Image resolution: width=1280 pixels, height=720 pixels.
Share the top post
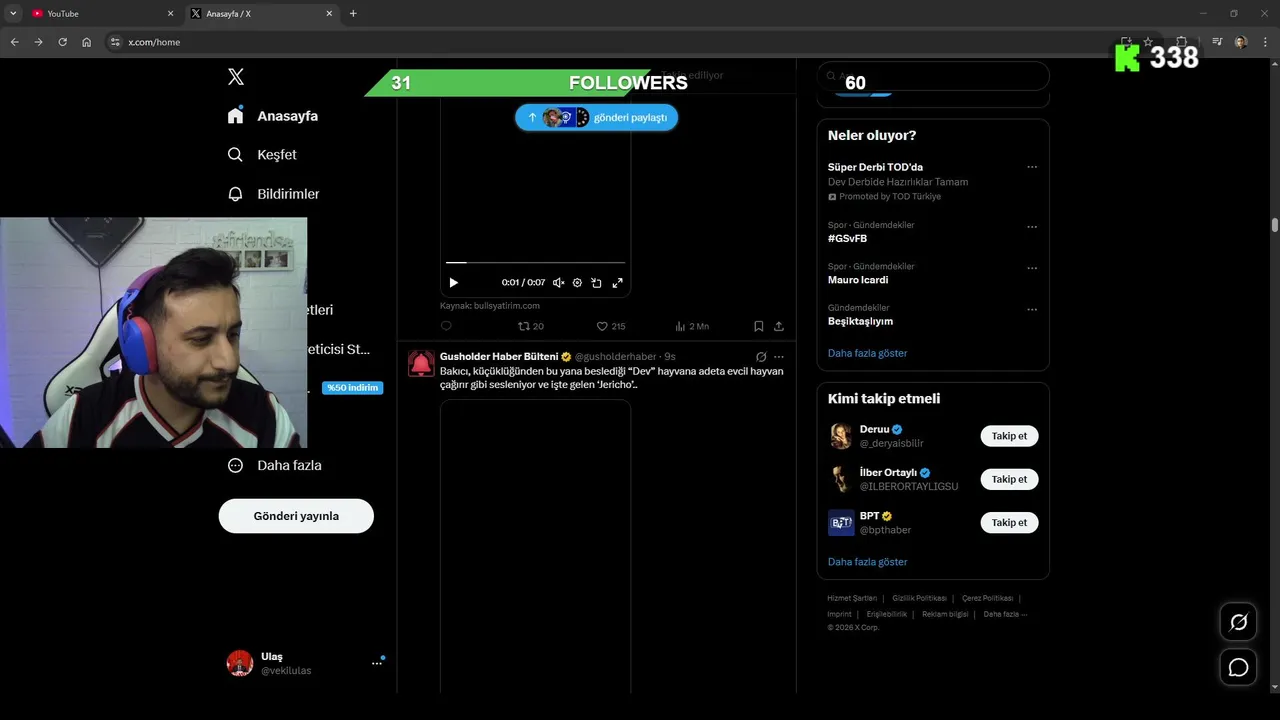779,326
